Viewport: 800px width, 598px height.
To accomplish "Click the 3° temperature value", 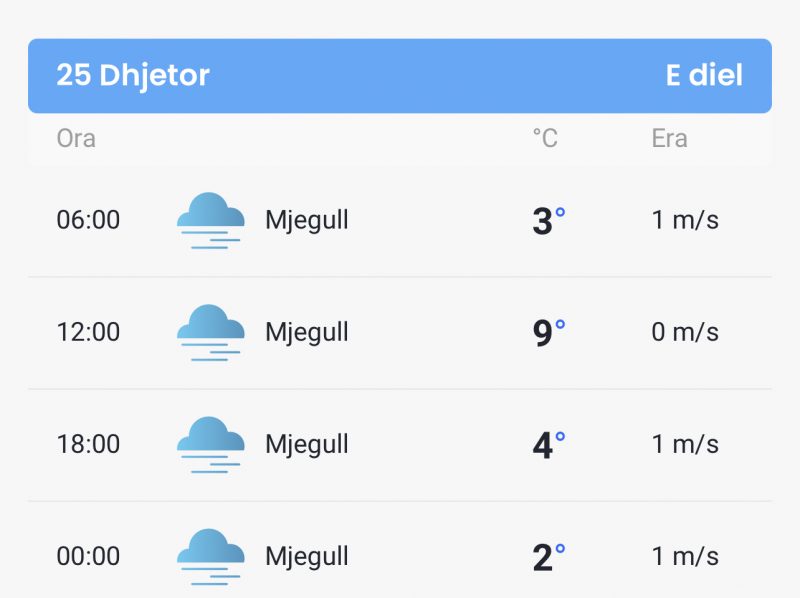I will click(x=548, y=220).
